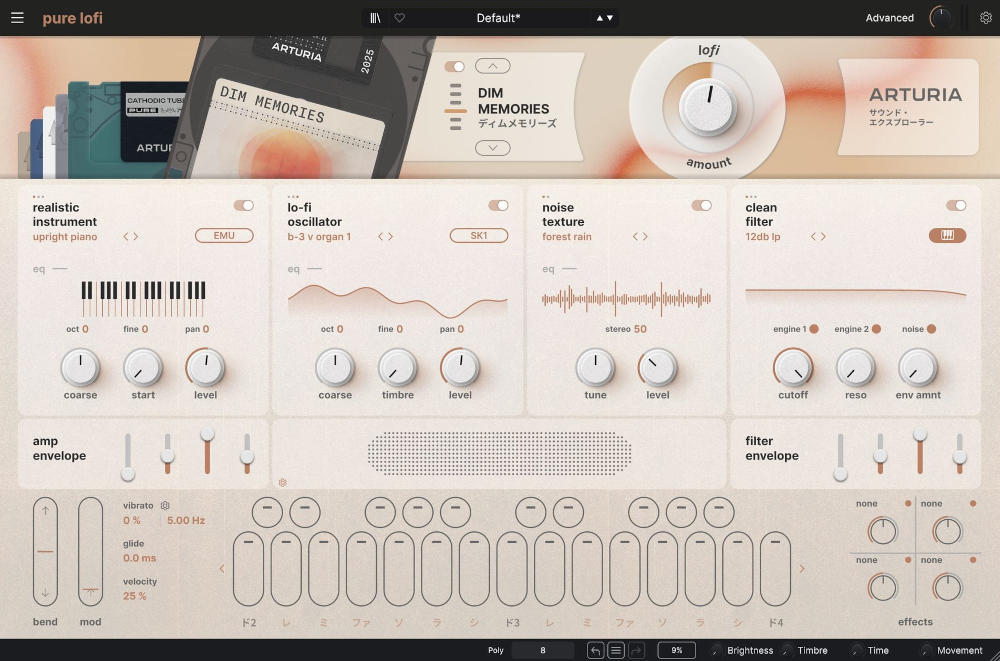
Task: Click the Poly voice count field
Action: click(543, 650)
